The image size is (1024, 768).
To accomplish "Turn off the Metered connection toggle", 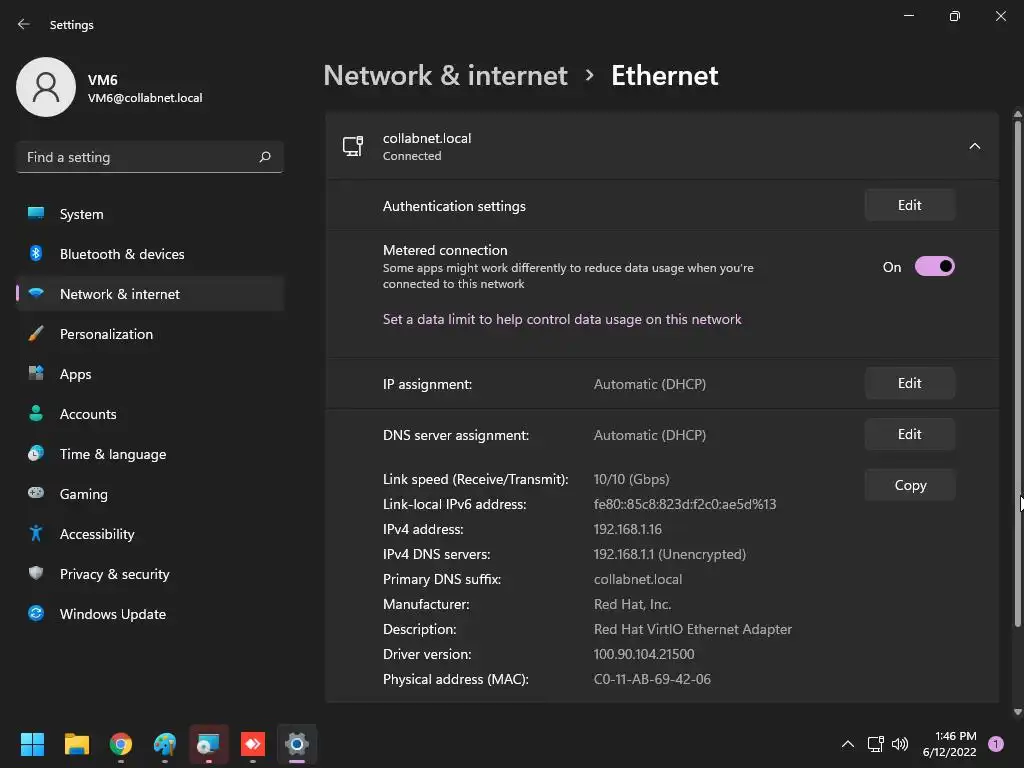I will [934, 267].
